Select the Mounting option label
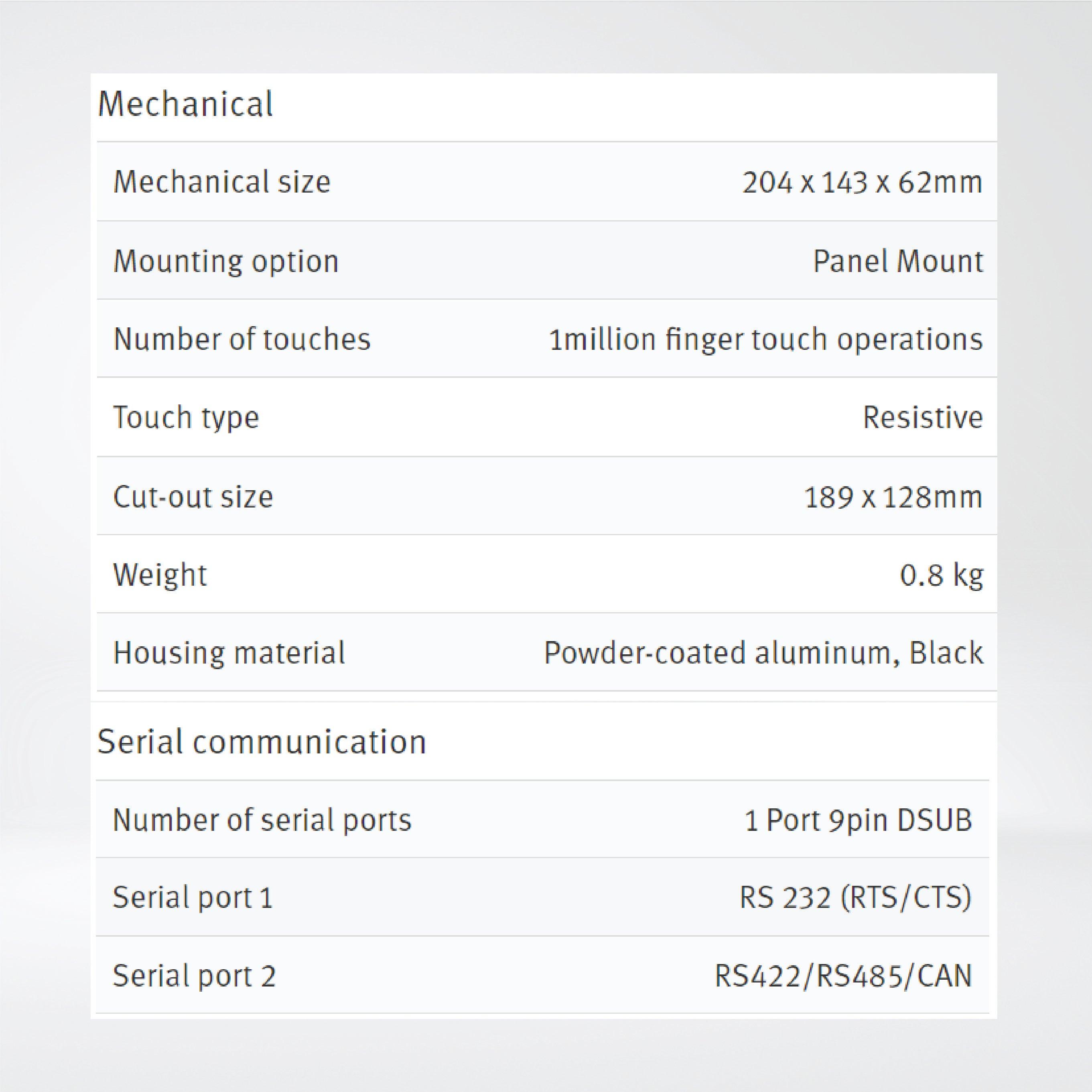Image resolution: width=1092 pixels, height=1092 pixels. [225, 261]
